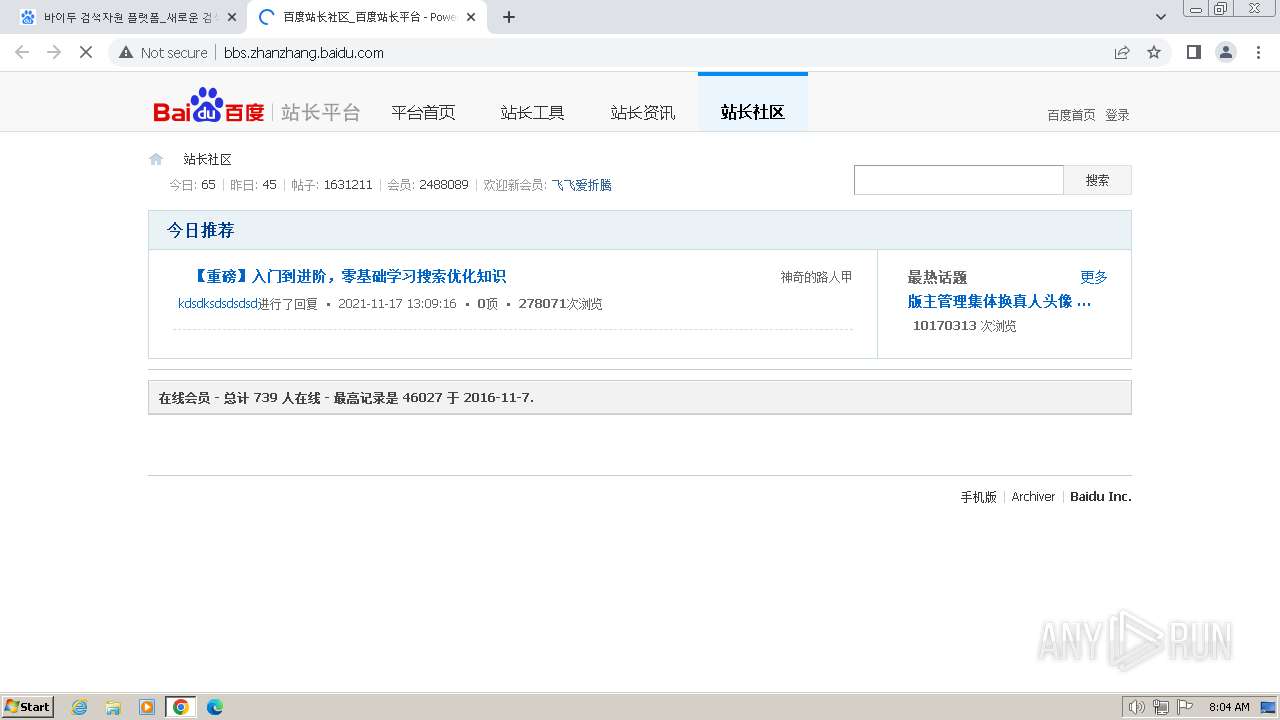Click the 登录 login link

[x=1117, y=115]
